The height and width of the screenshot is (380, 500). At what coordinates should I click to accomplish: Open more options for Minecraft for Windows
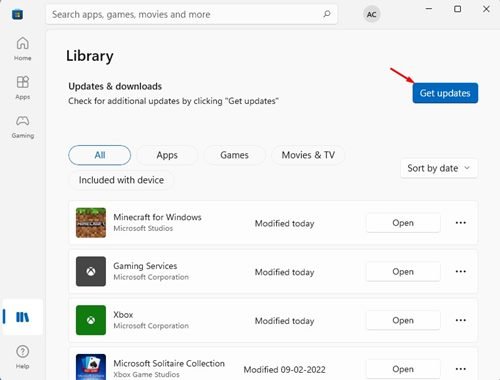461,223
